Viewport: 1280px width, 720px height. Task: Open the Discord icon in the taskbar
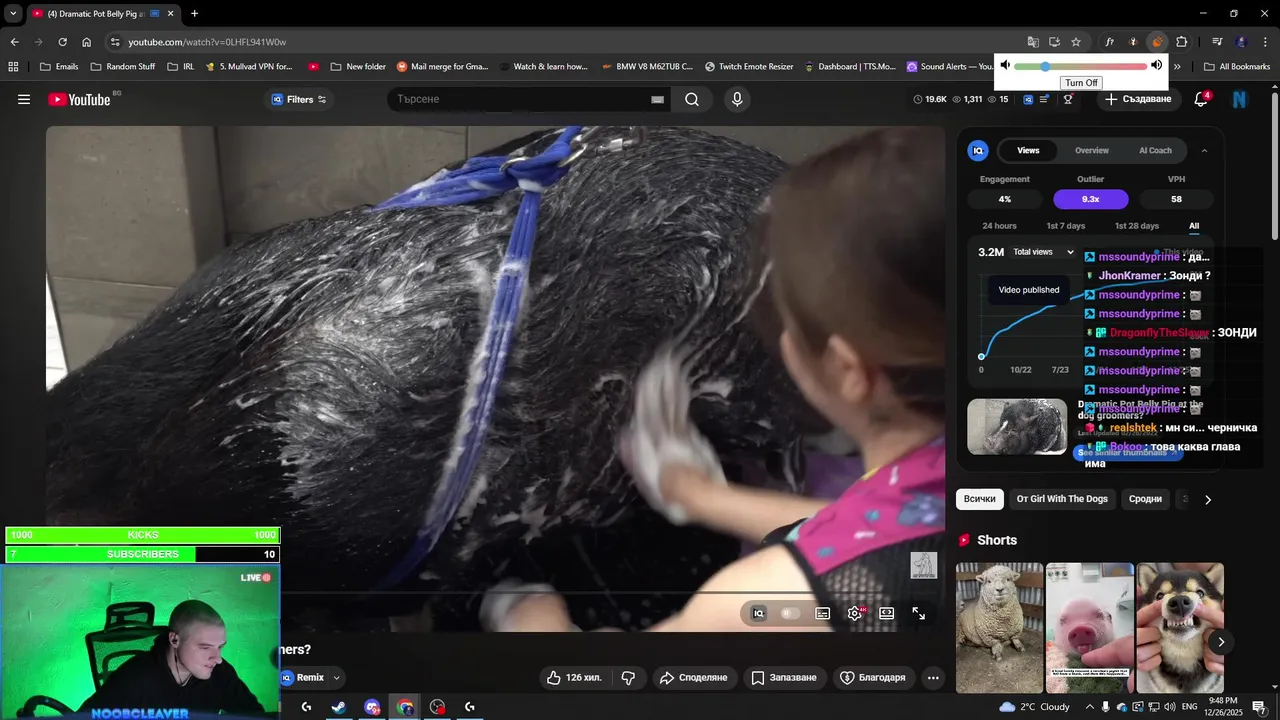point(372,707)
